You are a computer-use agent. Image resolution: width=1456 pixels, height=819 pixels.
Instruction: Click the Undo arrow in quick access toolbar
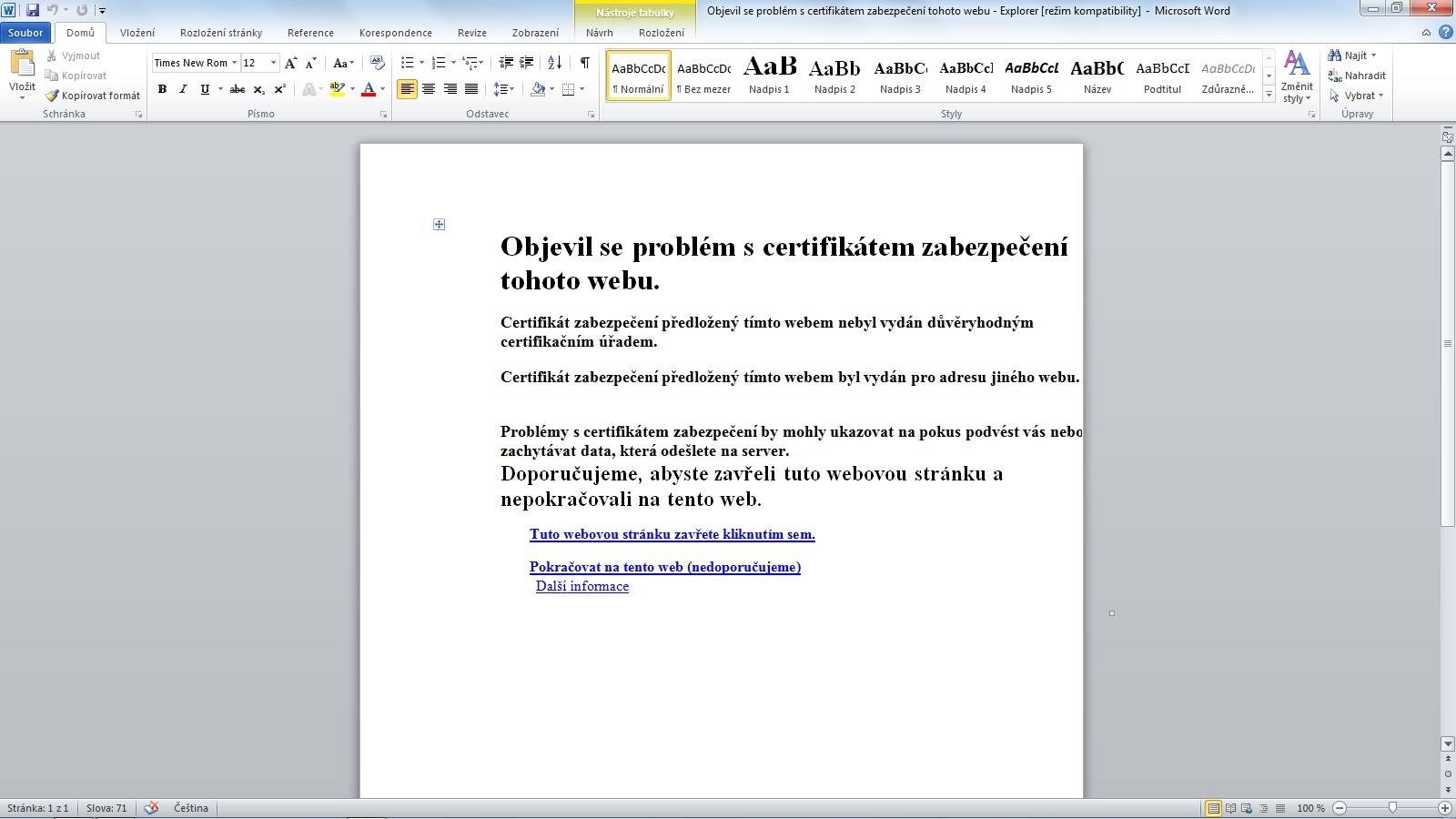[x=53, y=10]
